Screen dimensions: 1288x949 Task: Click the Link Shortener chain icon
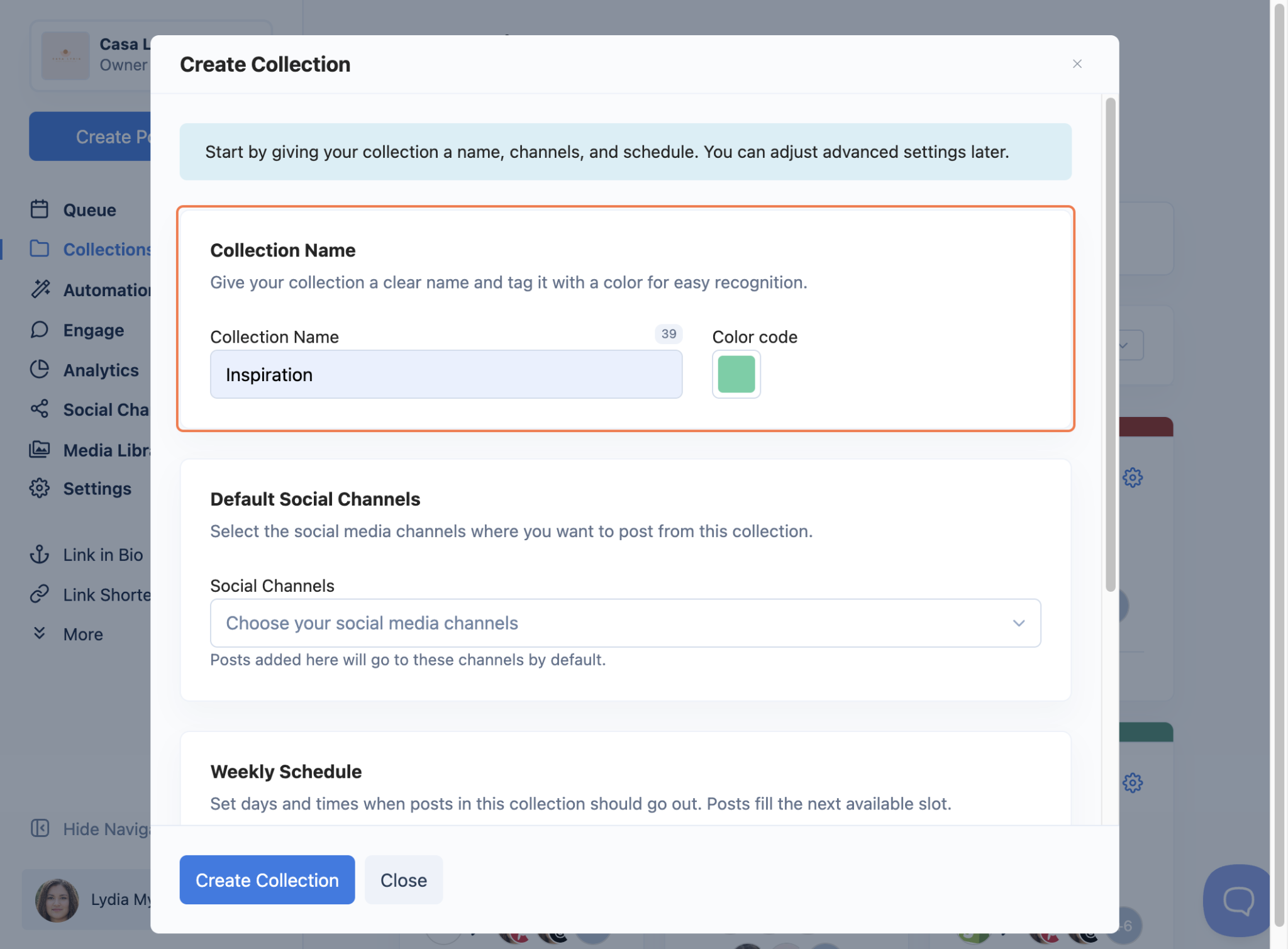point(40,594)
